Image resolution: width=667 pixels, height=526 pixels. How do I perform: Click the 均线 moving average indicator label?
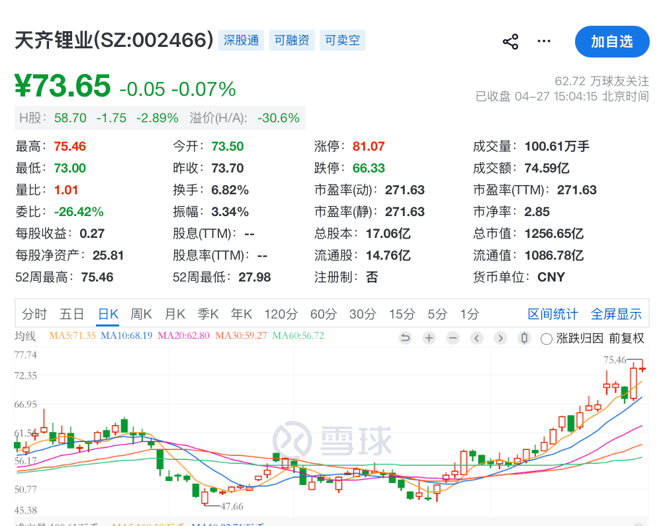click(26, 336)
